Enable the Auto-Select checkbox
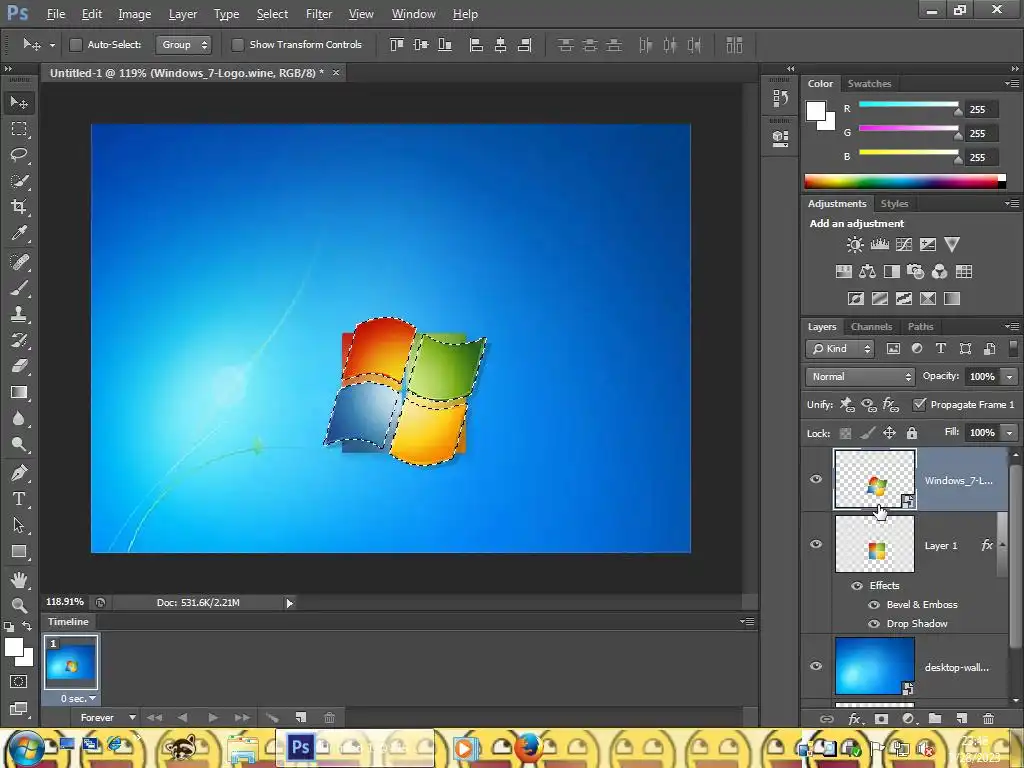The height and width of the screenshot is (768, 1024). pos(76,44)
